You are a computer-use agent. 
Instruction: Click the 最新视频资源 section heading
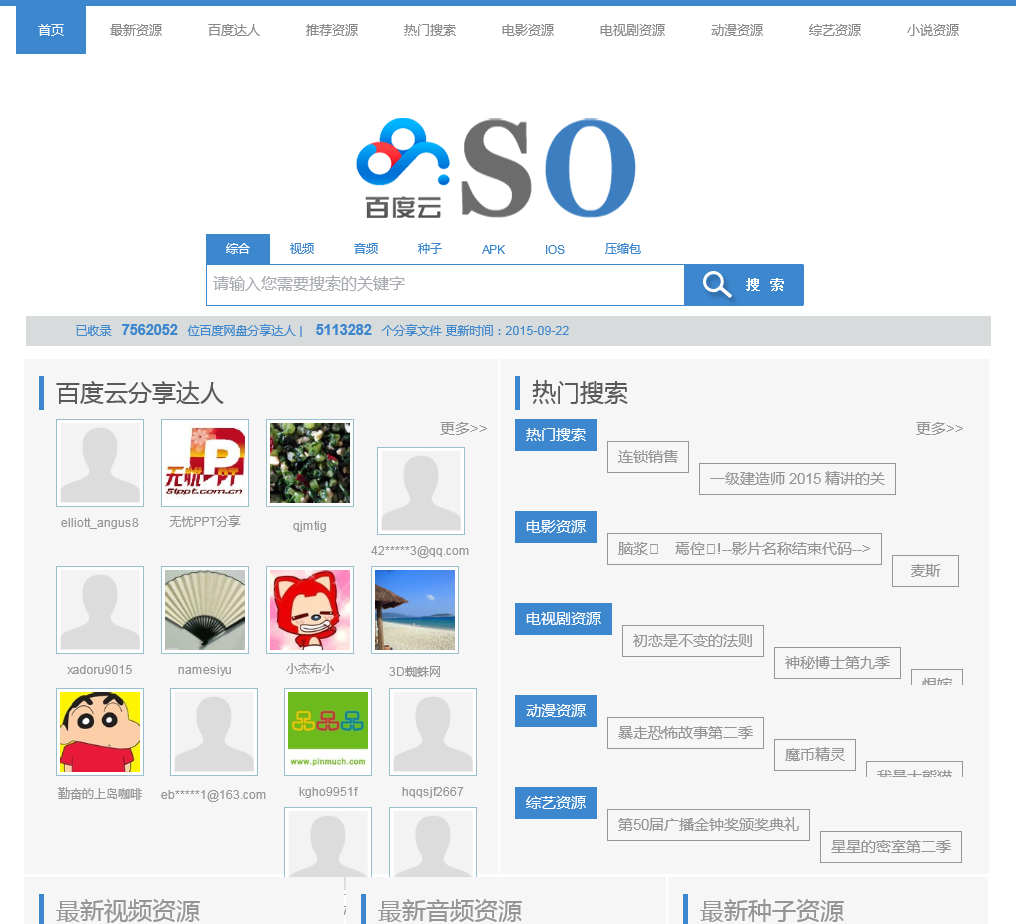(x=128, y=911)
